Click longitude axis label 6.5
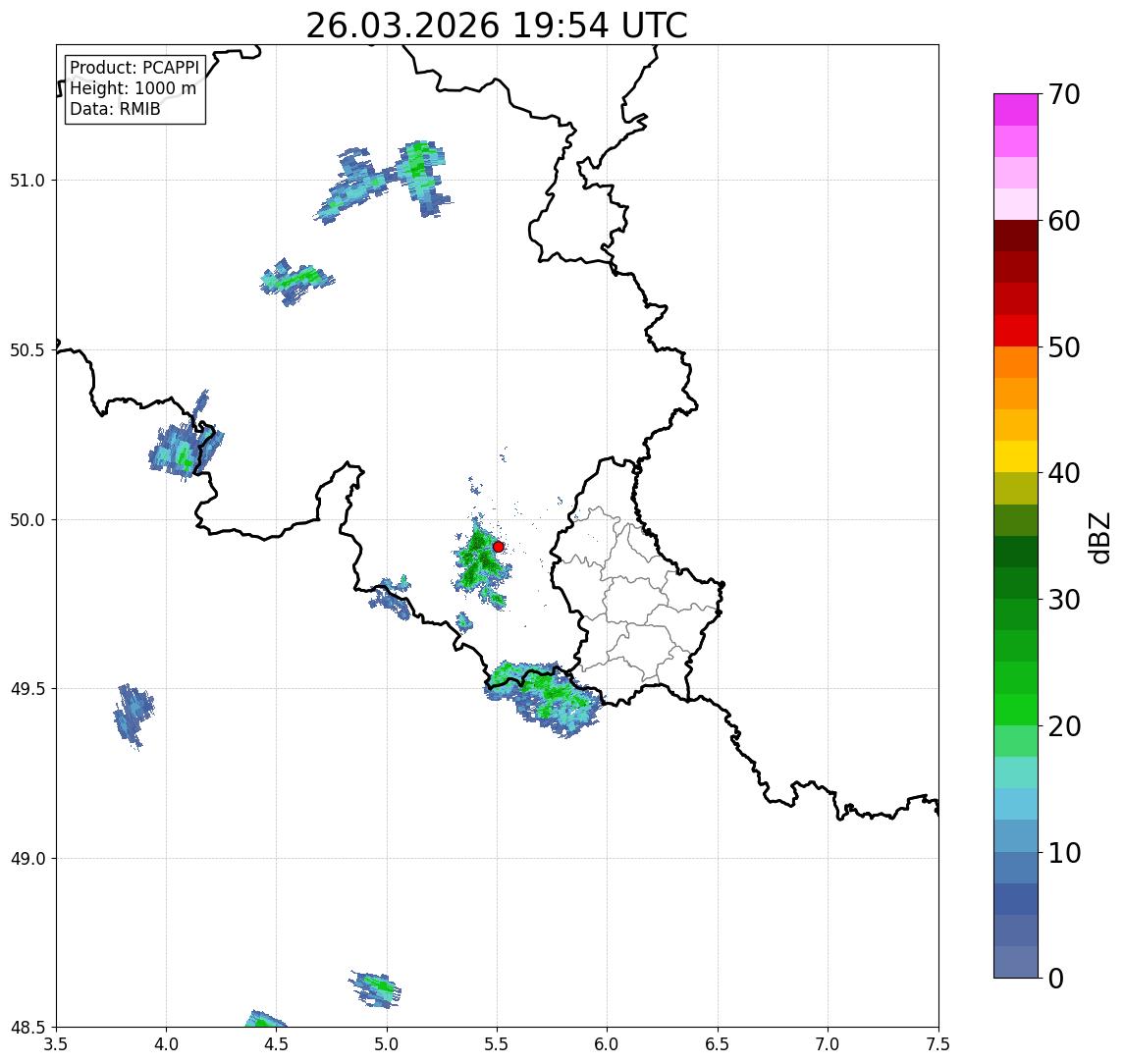Screen dimensions: 1124x1064 718,1044
